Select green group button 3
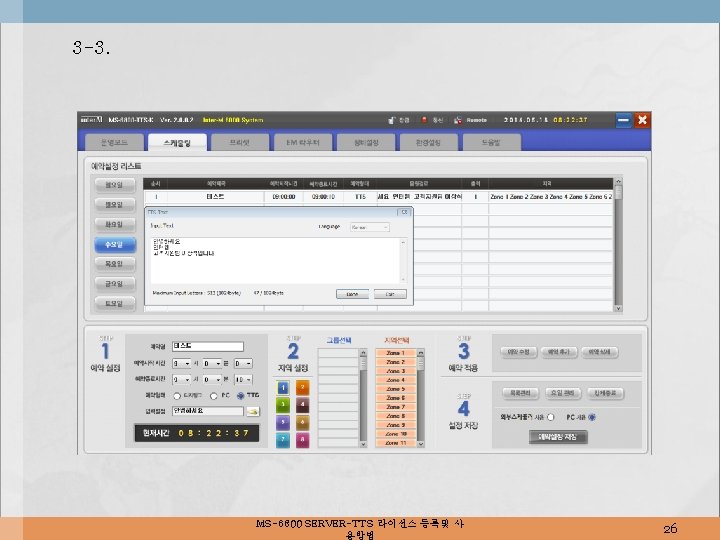 point(283,405)
